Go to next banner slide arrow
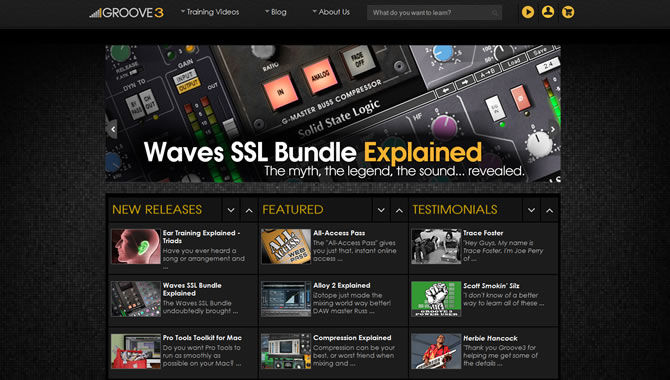 [553, 129]
